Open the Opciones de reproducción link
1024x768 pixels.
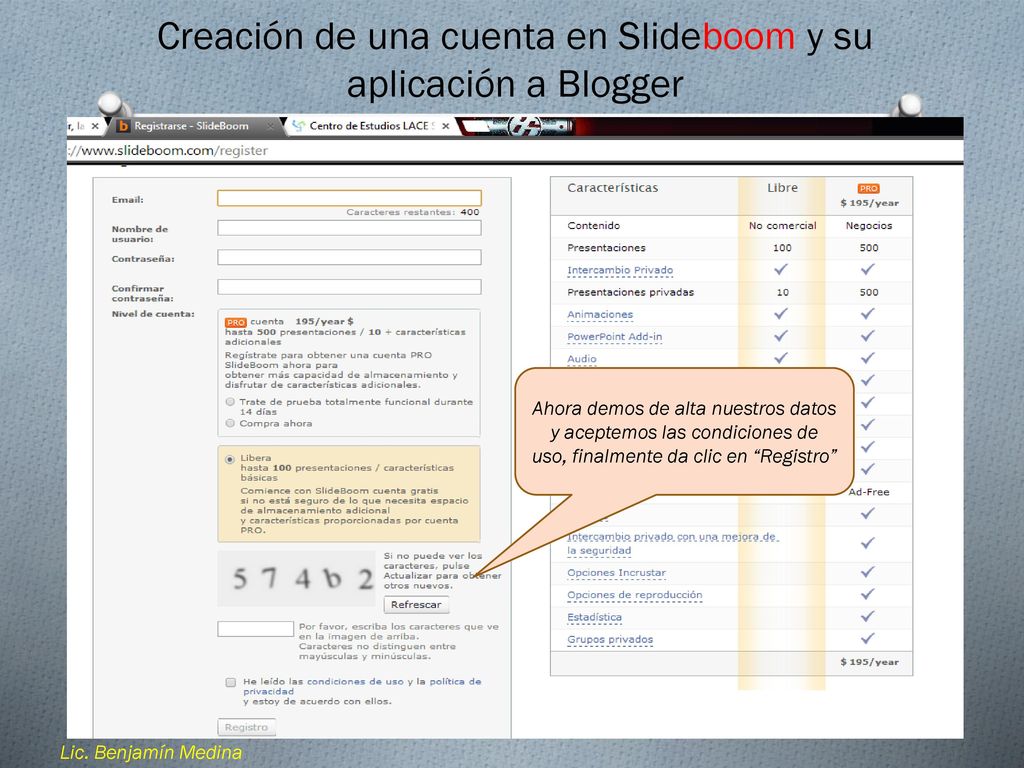(x=635, y=596)
